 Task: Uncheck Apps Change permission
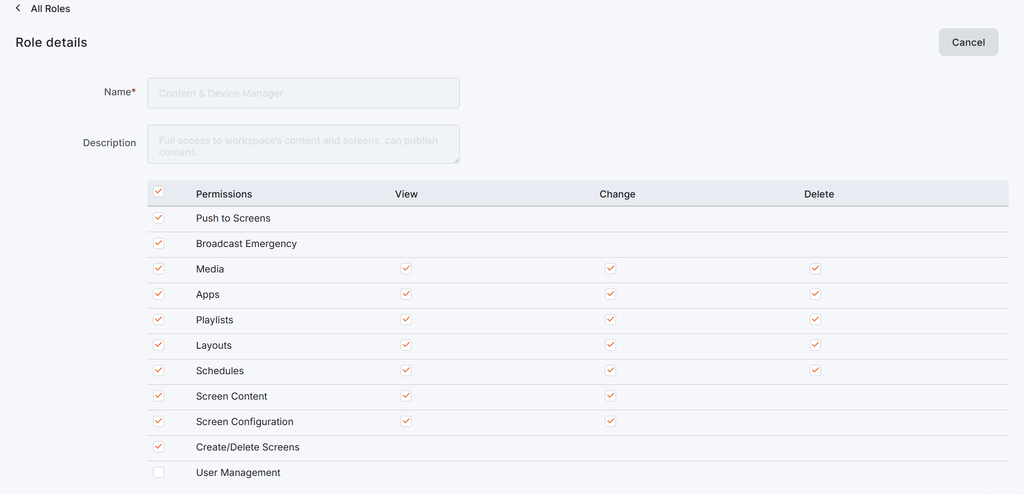[x=611, y=294]
